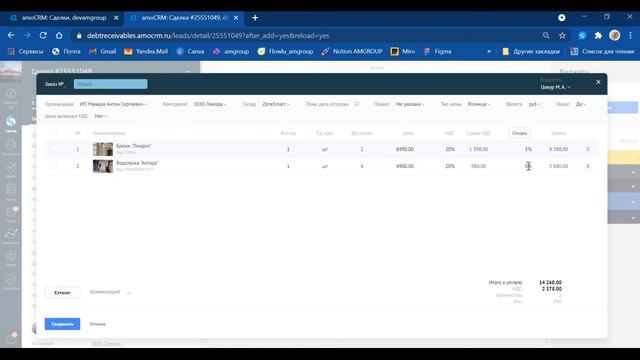Go back in browser history
The width and height of the screenshot is (640, 360).
(11, 36)
